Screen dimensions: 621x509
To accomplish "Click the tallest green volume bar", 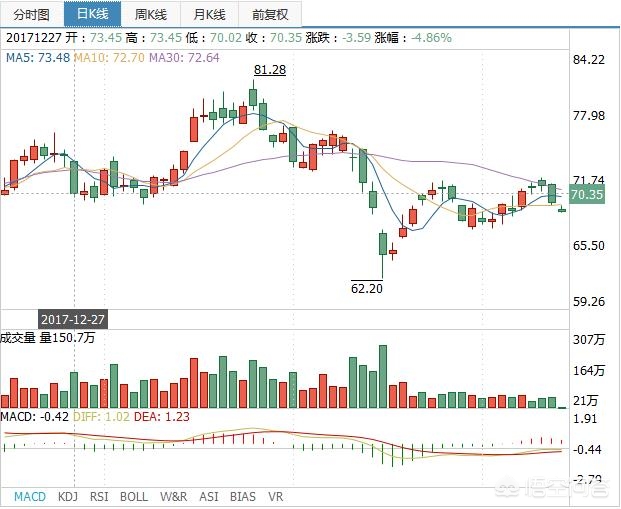I will click(383, 376).
